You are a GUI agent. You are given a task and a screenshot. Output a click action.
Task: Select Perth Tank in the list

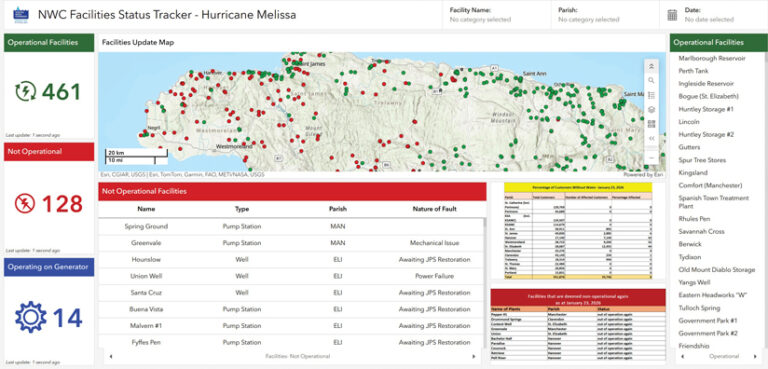coord(693,71)
